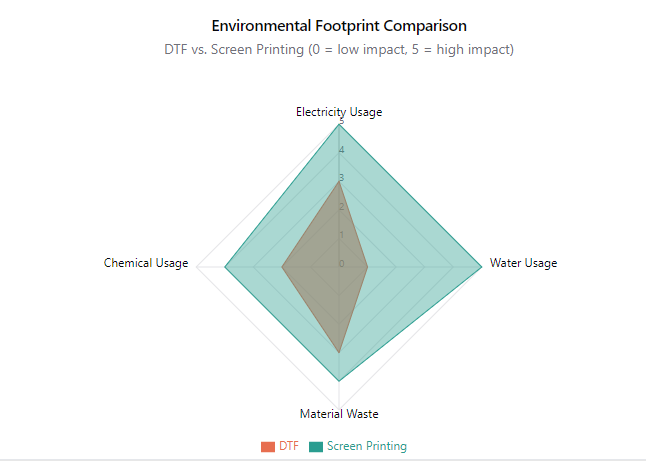The height and width of the screenshot is (461, 646).
Task: Select the Water Usage axis label
Action: coord(523,264)
